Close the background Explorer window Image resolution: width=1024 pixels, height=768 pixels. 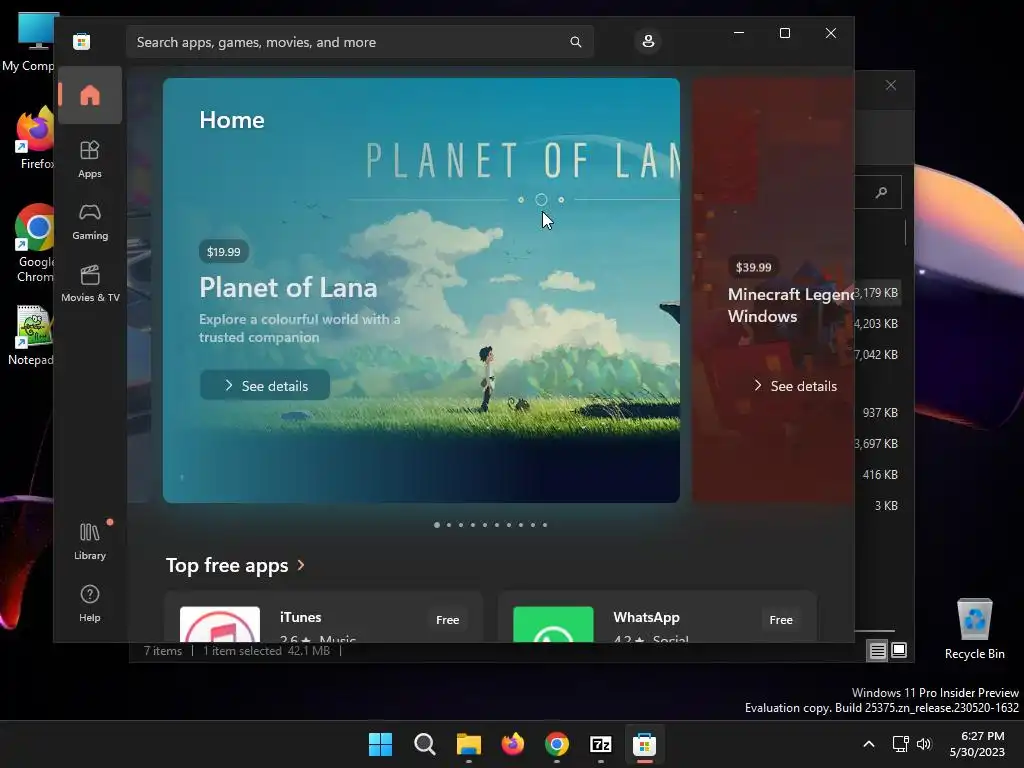click(x=891, y=86)
